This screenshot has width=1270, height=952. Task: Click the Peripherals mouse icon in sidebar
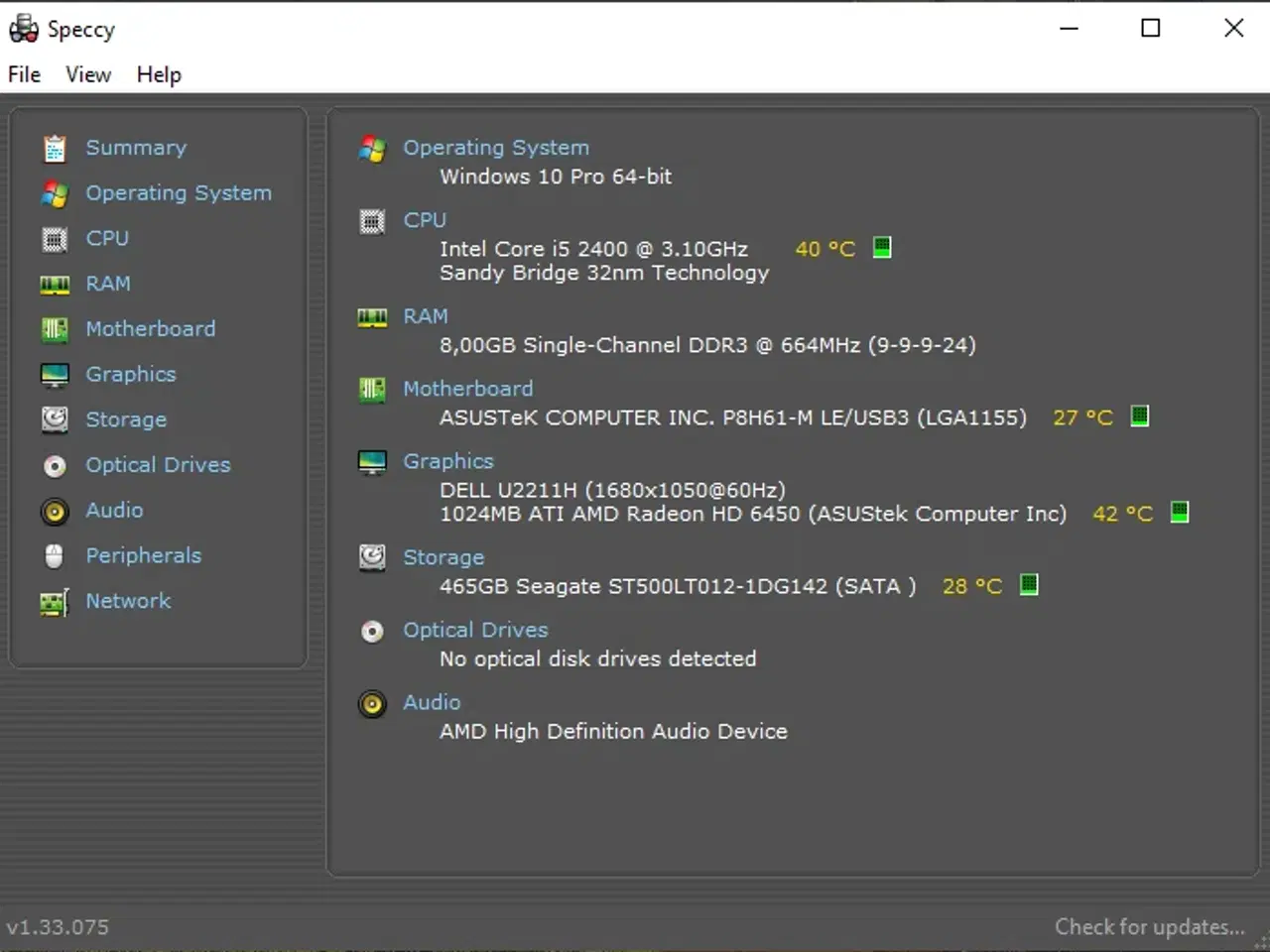pos(55,555)
